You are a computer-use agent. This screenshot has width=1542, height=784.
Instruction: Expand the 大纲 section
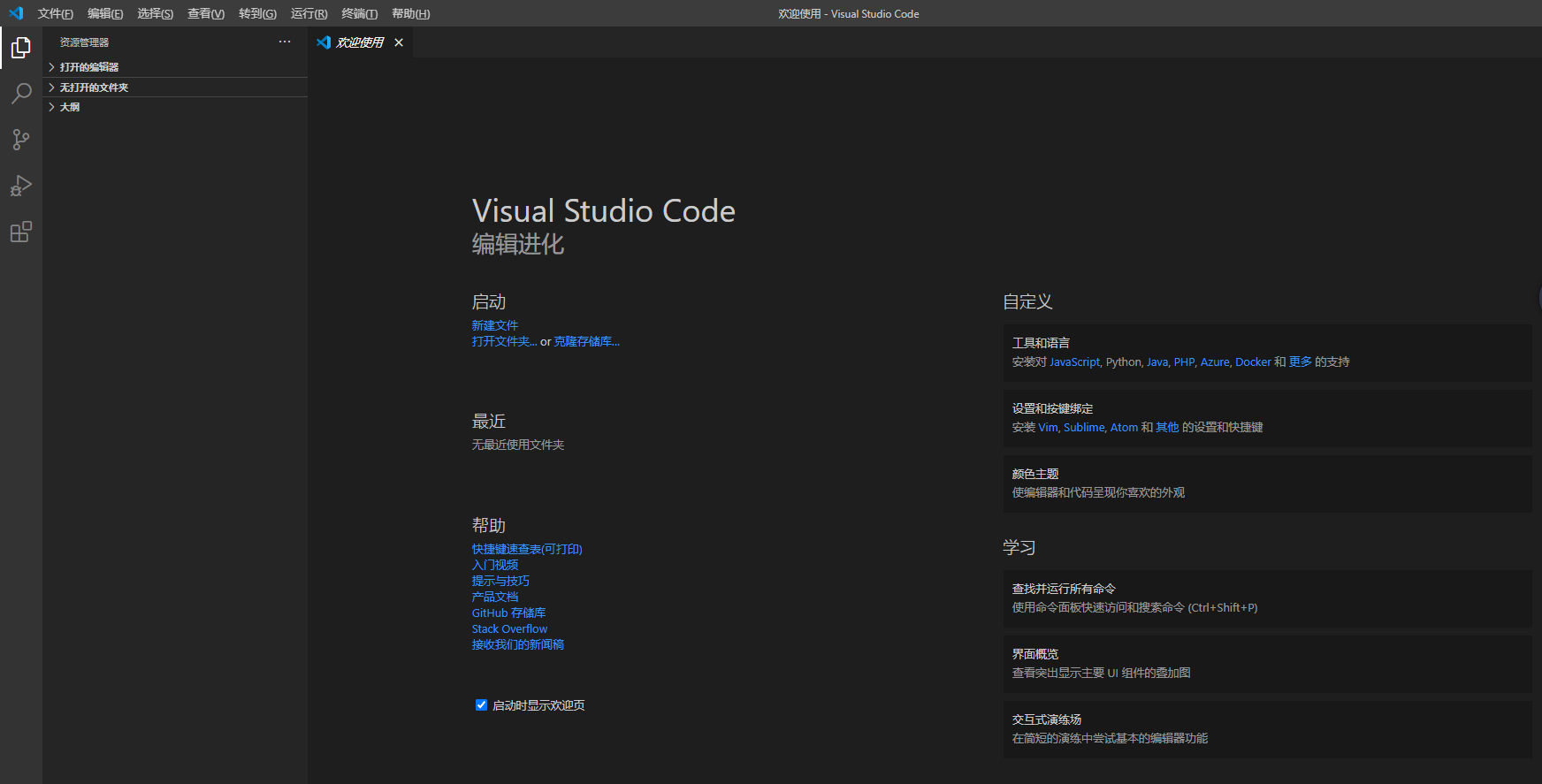pos(175,107)
